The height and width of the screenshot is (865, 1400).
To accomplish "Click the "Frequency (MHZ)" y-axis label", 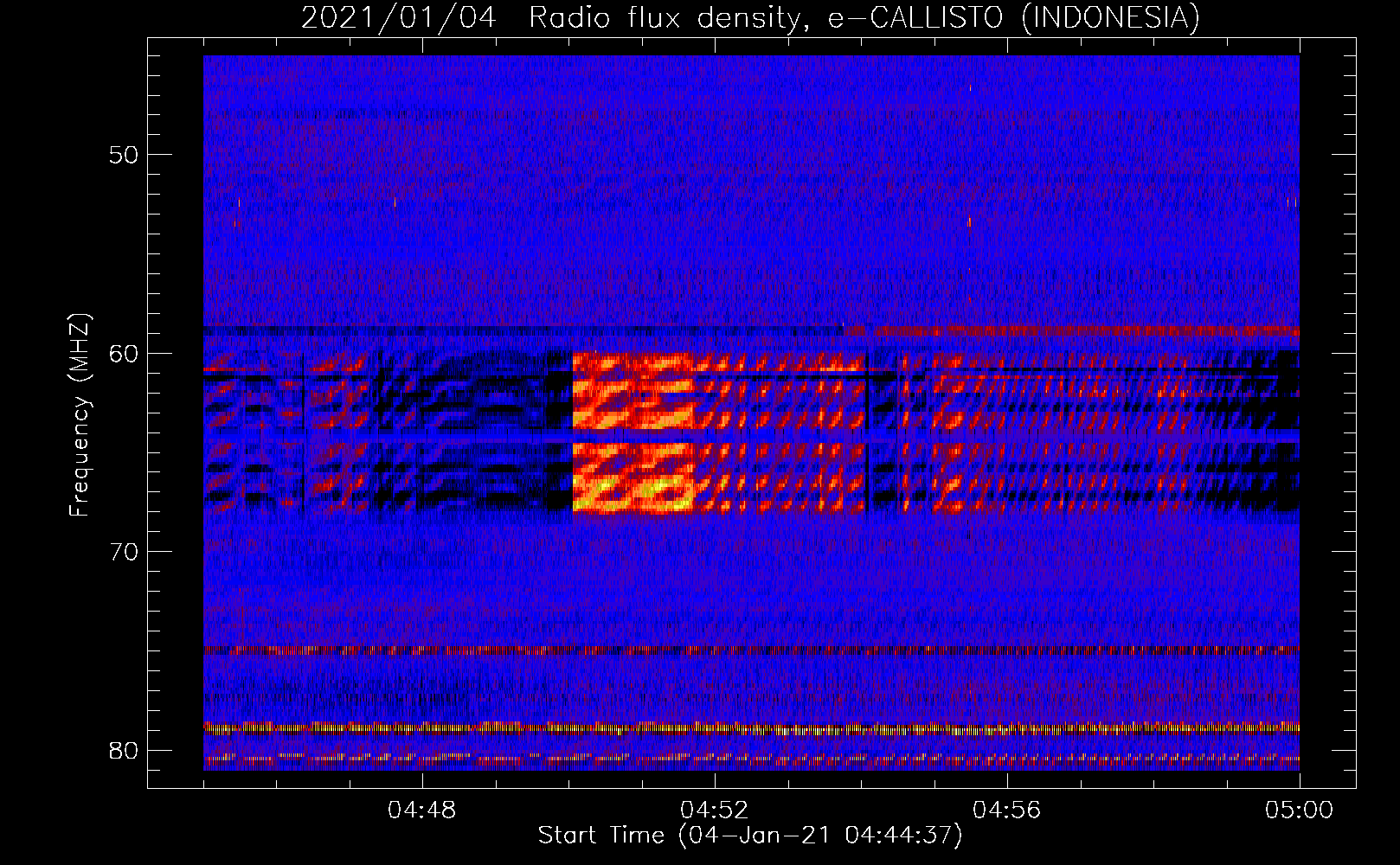I will pyautogui.click(x=80, y=415).
